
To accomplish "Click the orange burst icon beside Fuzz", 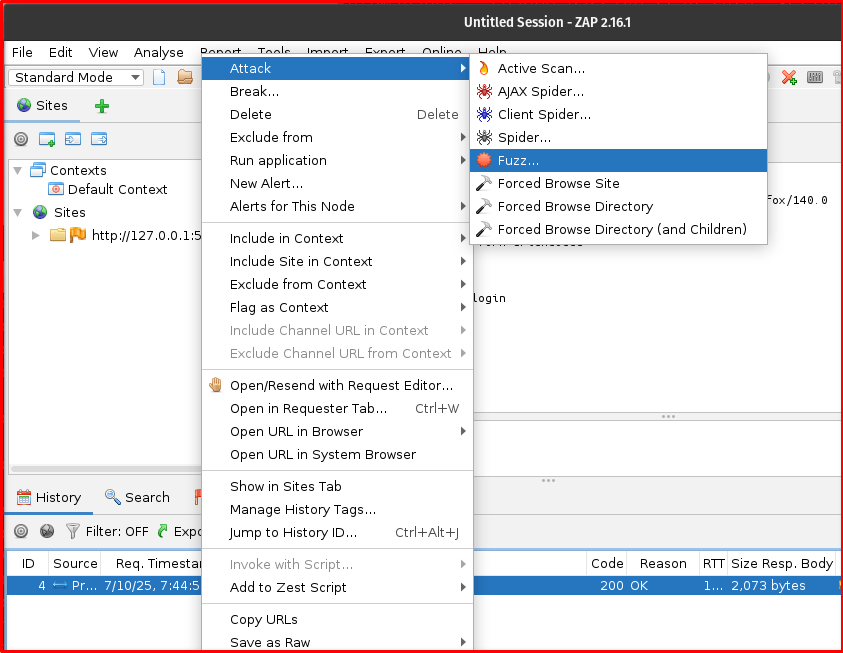I will click(484, 160).
